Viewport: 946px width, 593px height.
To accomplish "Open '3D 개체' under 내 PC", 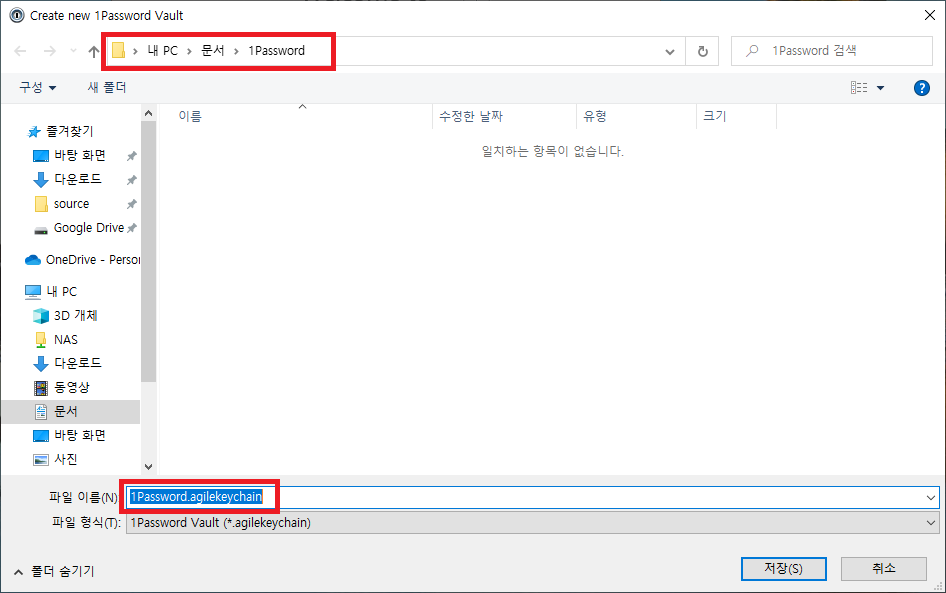I will coord(75,316).
